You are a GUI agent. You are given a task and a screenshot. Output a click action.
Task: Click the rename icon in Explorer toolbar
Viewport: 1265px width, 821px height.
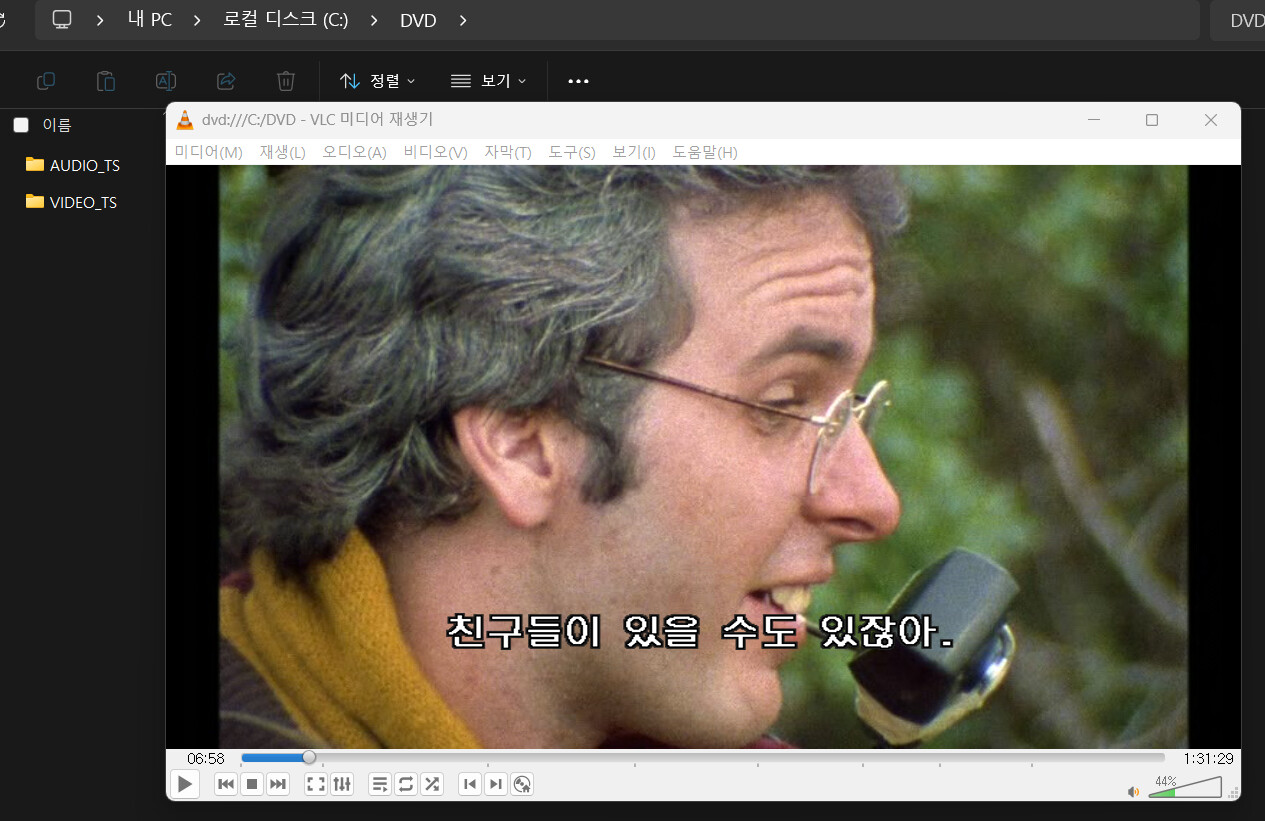coord(166,81)
